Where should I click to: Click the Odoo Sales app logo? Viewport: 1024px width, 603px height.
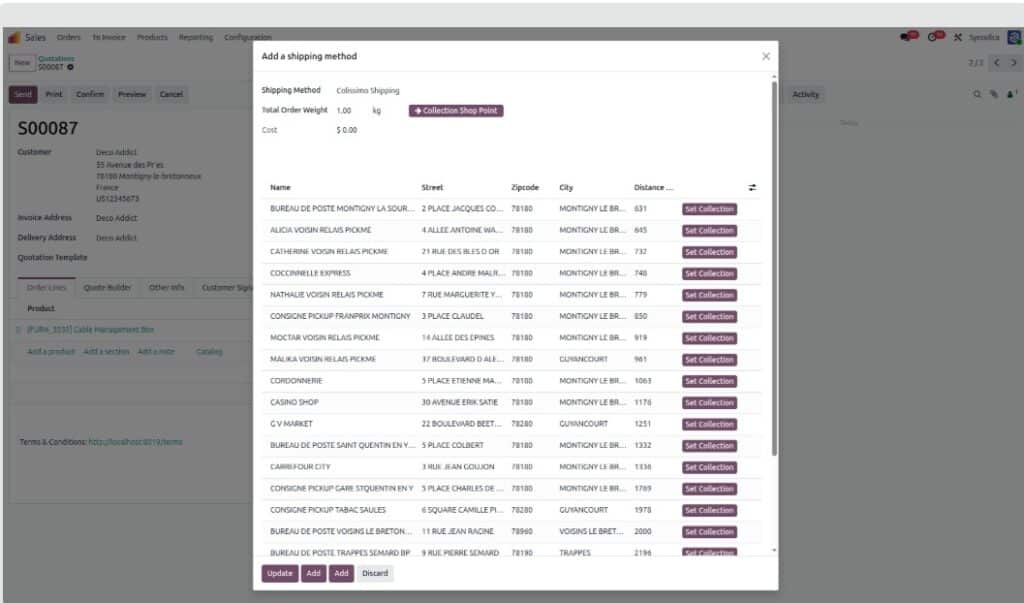pyautogui.click(x=14, y=37)
